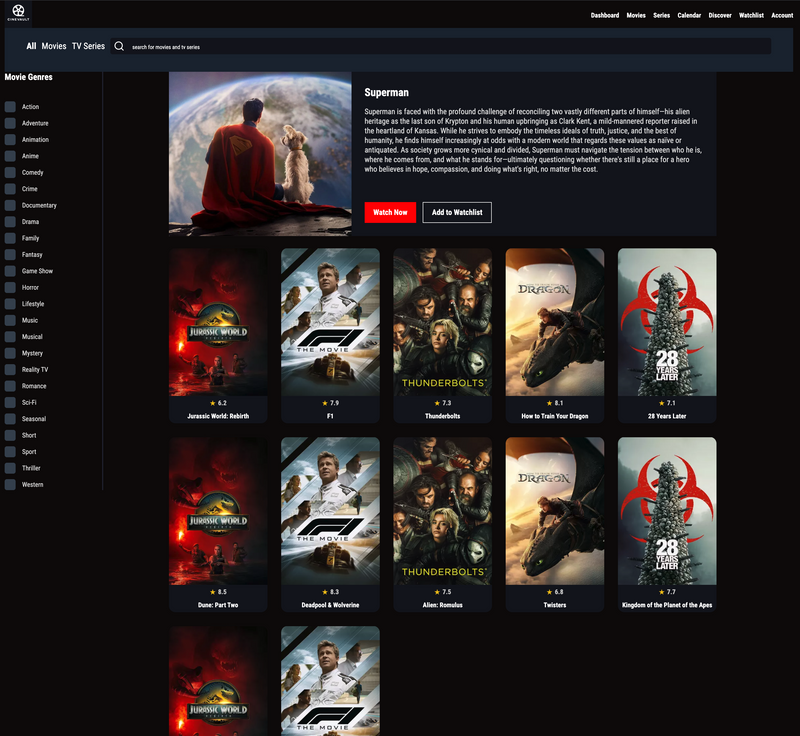Click the Thunderbolts title text

(x=443, y=416)
